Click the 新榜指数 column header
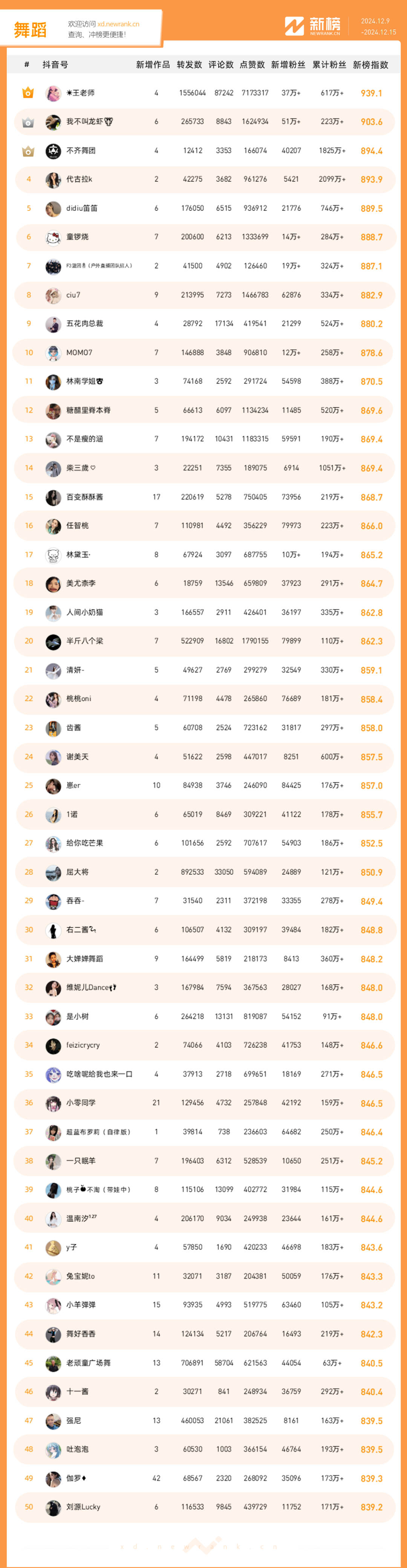The width and height of the screenshot is (407, 1568). pos(370,65)
